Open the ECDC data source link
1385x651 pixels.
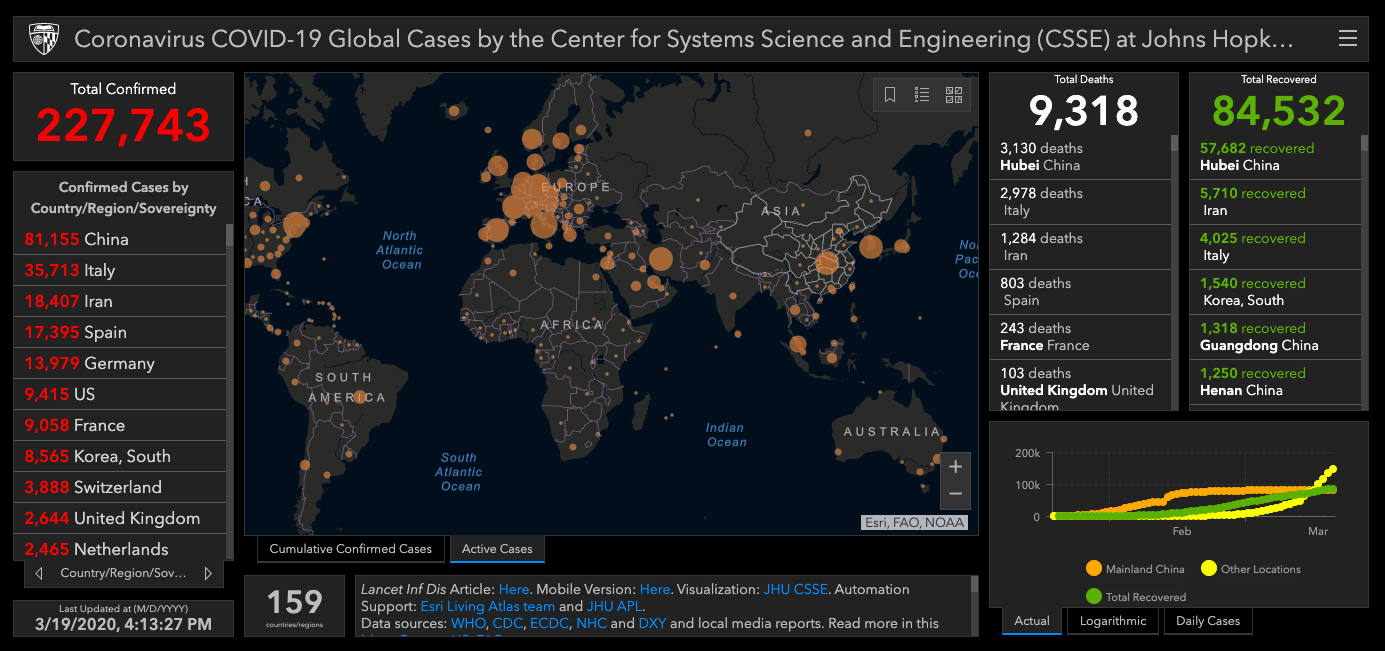coord(549,623)
